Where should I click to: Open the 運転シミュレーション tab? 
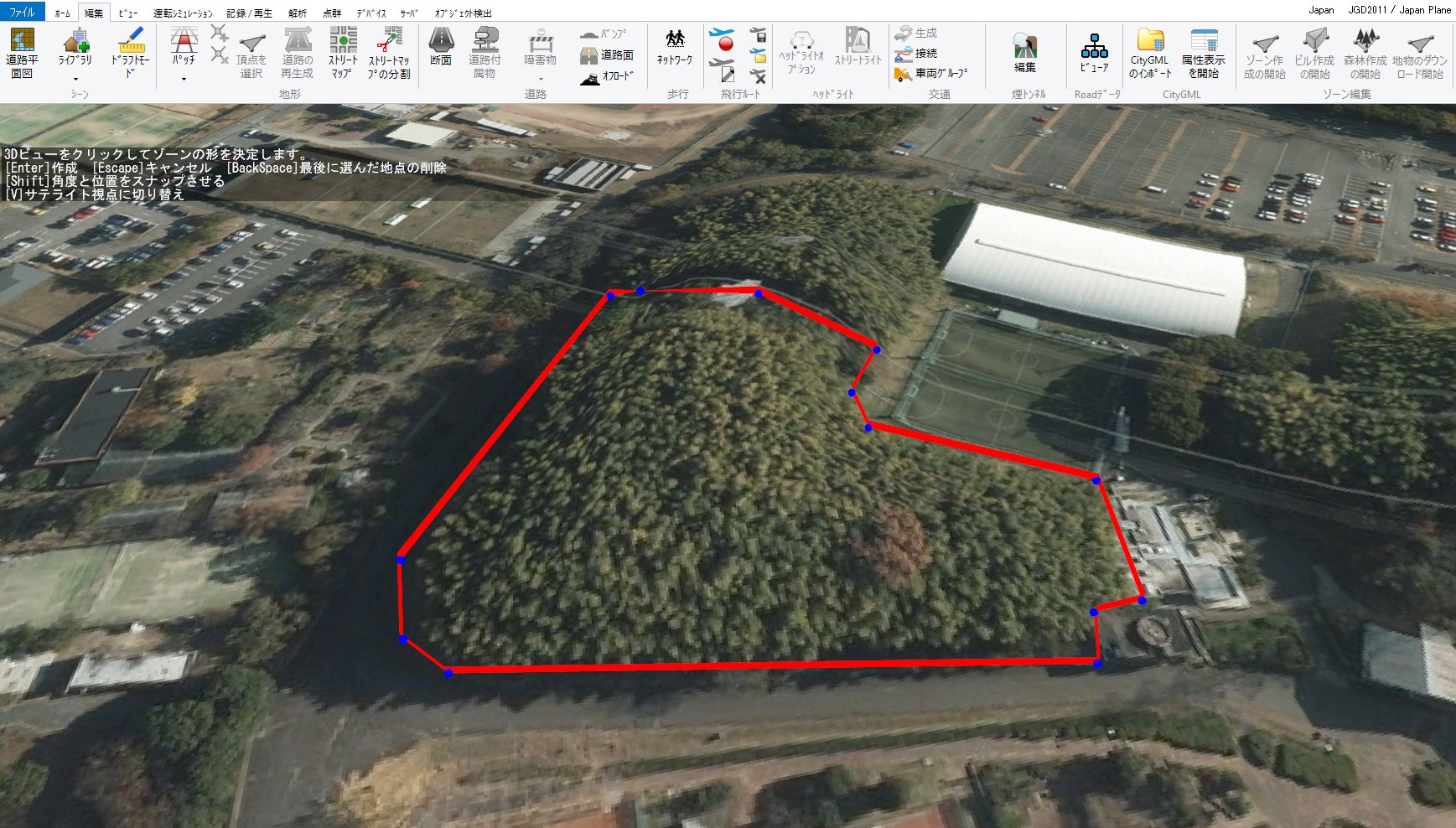coord(183,13)
